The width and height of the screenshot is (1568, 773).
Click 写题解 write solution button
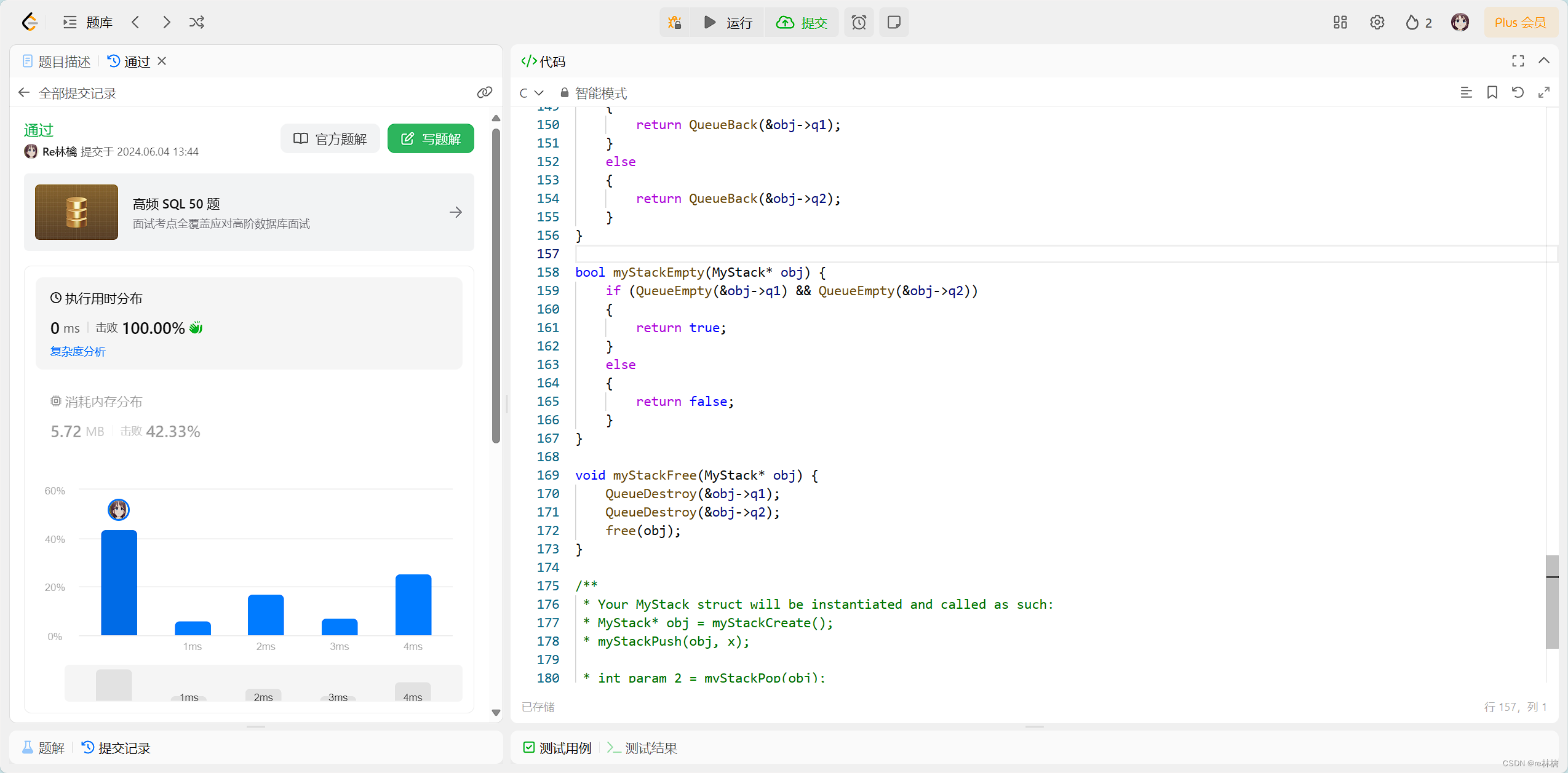(431, 139)
